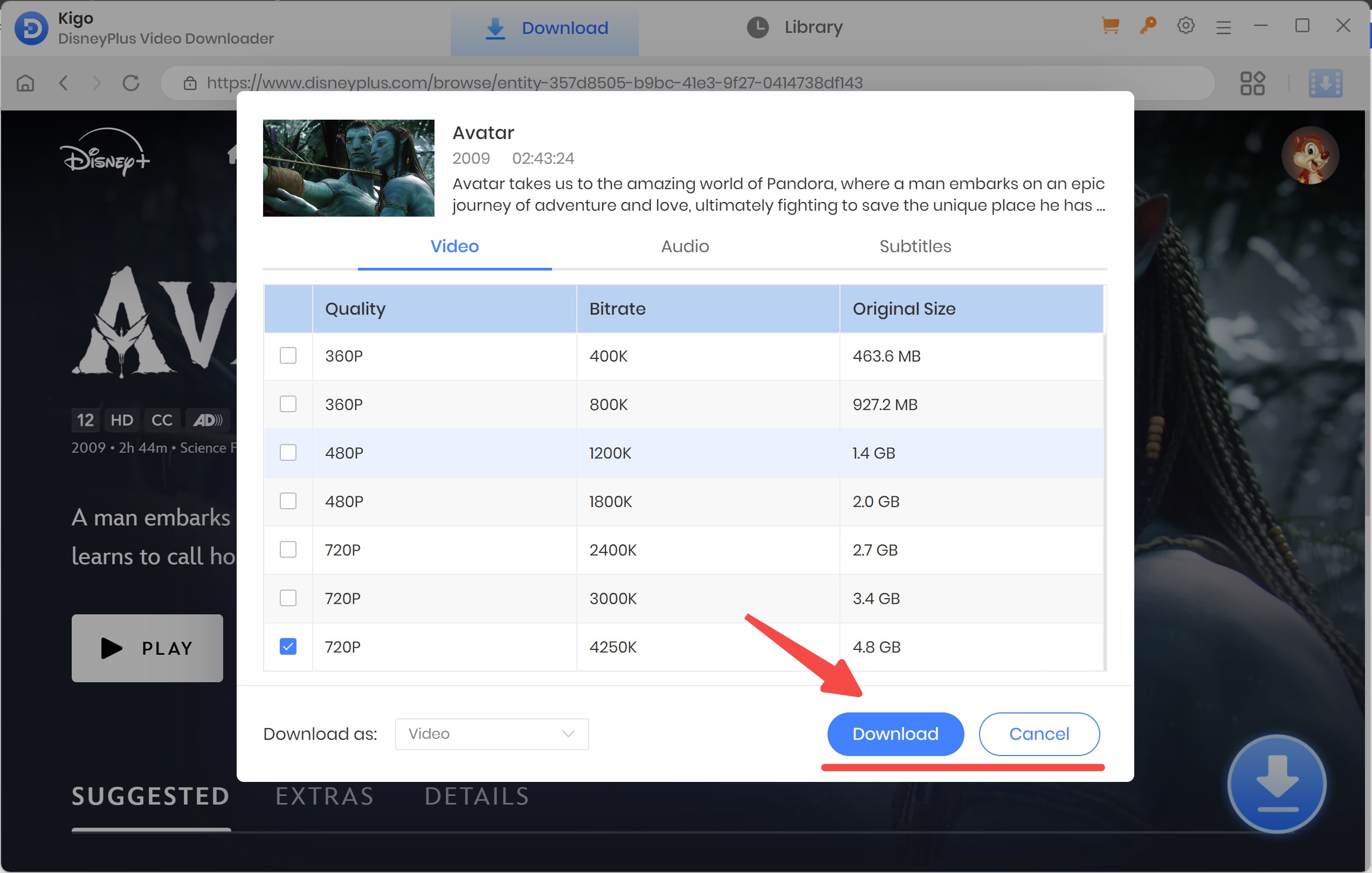Screen dimensions: 1372x873
Task: Open the hamburger menu icon
Action: point(1223,27)
